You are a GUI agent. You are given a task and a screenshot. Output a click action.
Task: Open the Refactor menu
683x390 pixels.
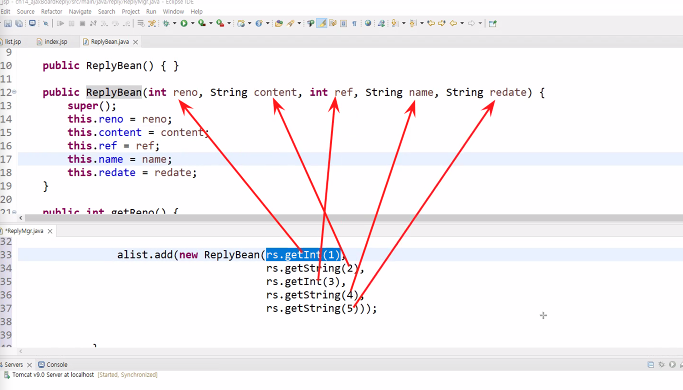pyautogui.click(x=51, y=12)
